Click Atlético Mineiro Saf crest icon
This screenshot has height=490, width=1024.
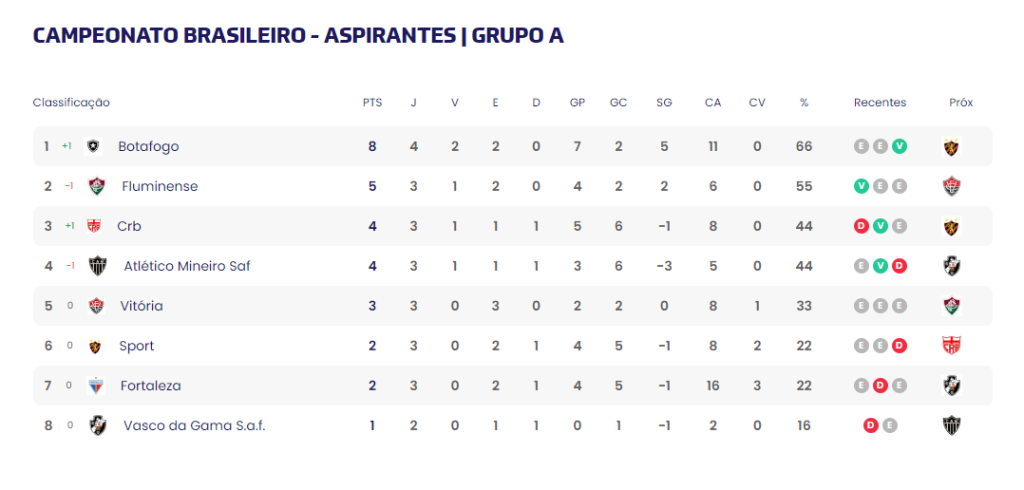click(98, 266)
